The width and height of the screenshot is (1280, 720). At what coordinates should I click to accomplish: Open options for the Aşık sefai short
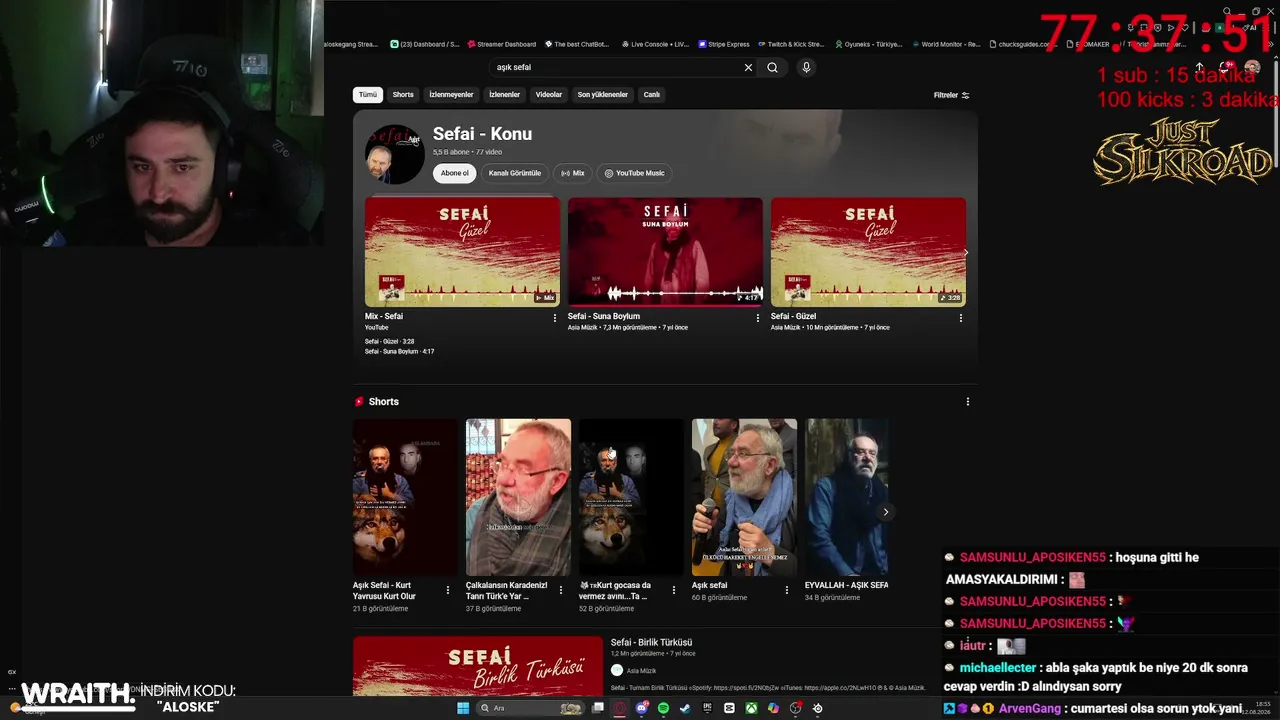coord(787,590)
